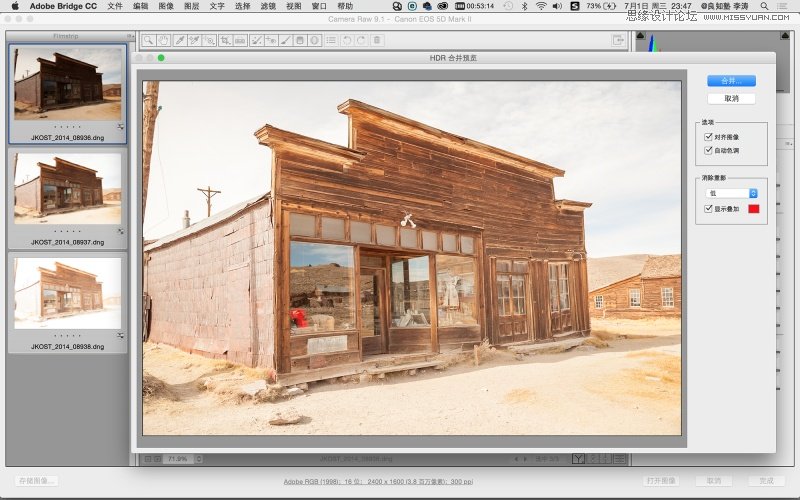Click the rotate counterclockwise icon

[x=346, y=40]
